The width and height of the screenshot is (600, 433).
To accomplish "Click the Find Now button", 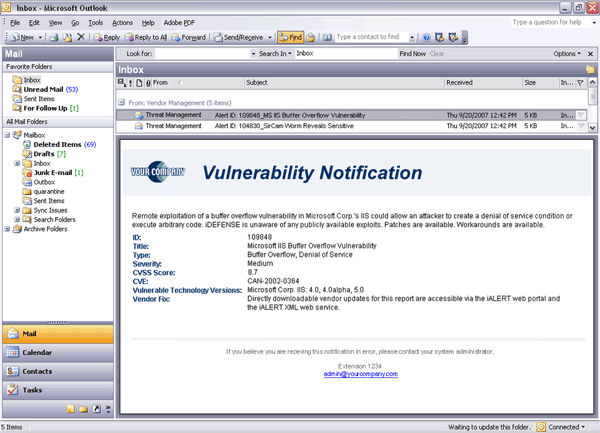I will [x=412, y=54].
